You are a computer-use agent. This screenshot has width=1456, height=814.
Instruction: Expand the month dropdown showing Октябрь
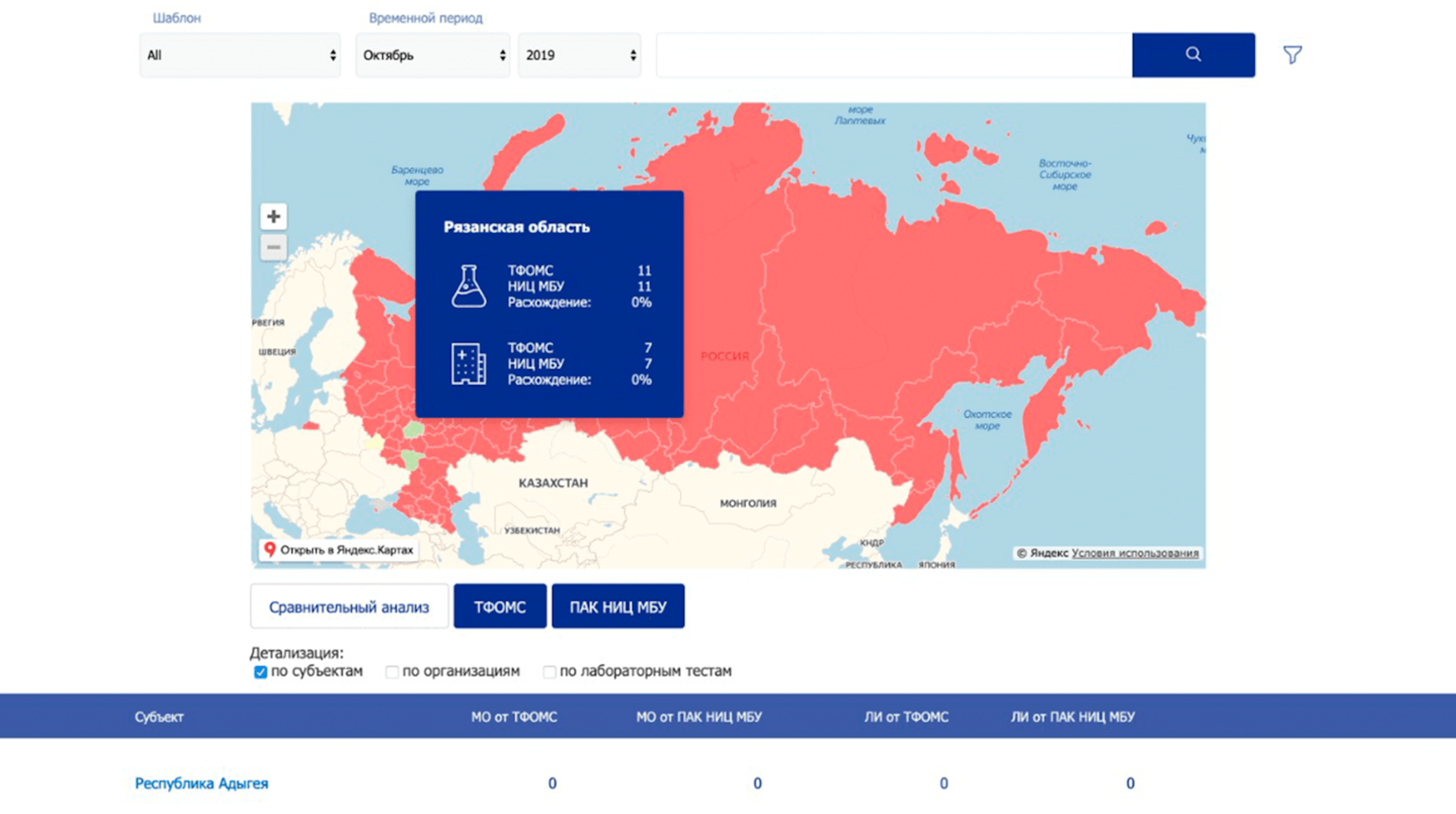point(432,55)
